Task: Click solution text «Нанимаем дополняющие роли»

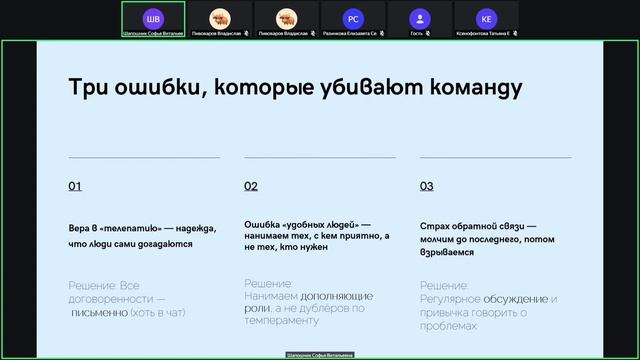Action: pyautogui.click(x=309, y=302)
